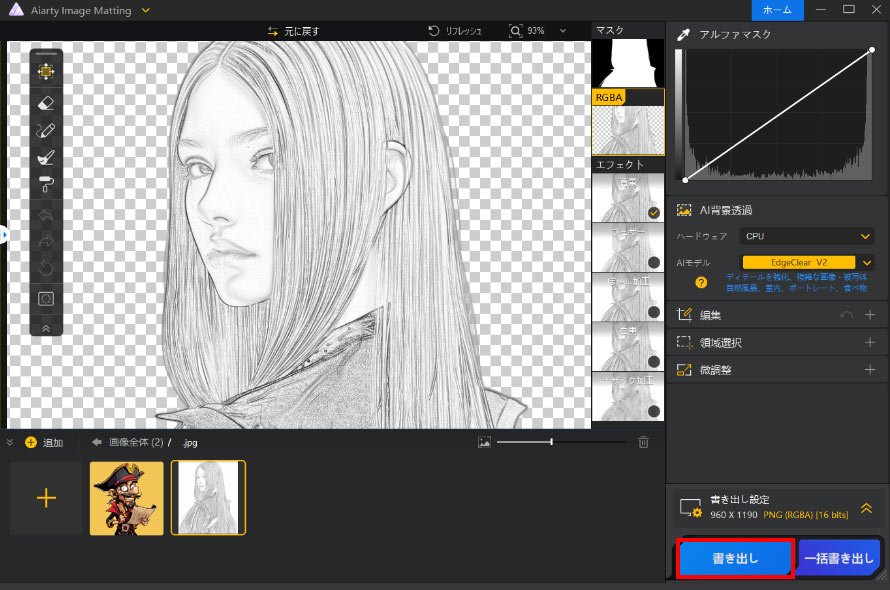Open the ハードウェア CPU dropdown
Viewport: 890px width, 590px height.
806,237
